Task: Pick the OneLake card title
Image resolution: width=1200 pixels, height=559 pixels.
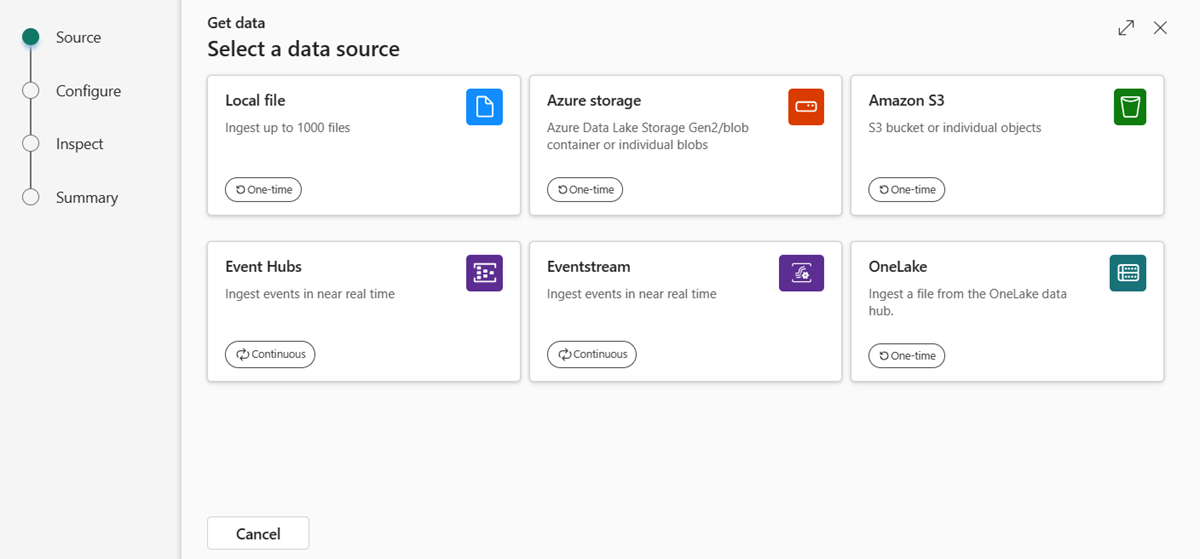Action: pyautogui.click(x=898, y=266)
